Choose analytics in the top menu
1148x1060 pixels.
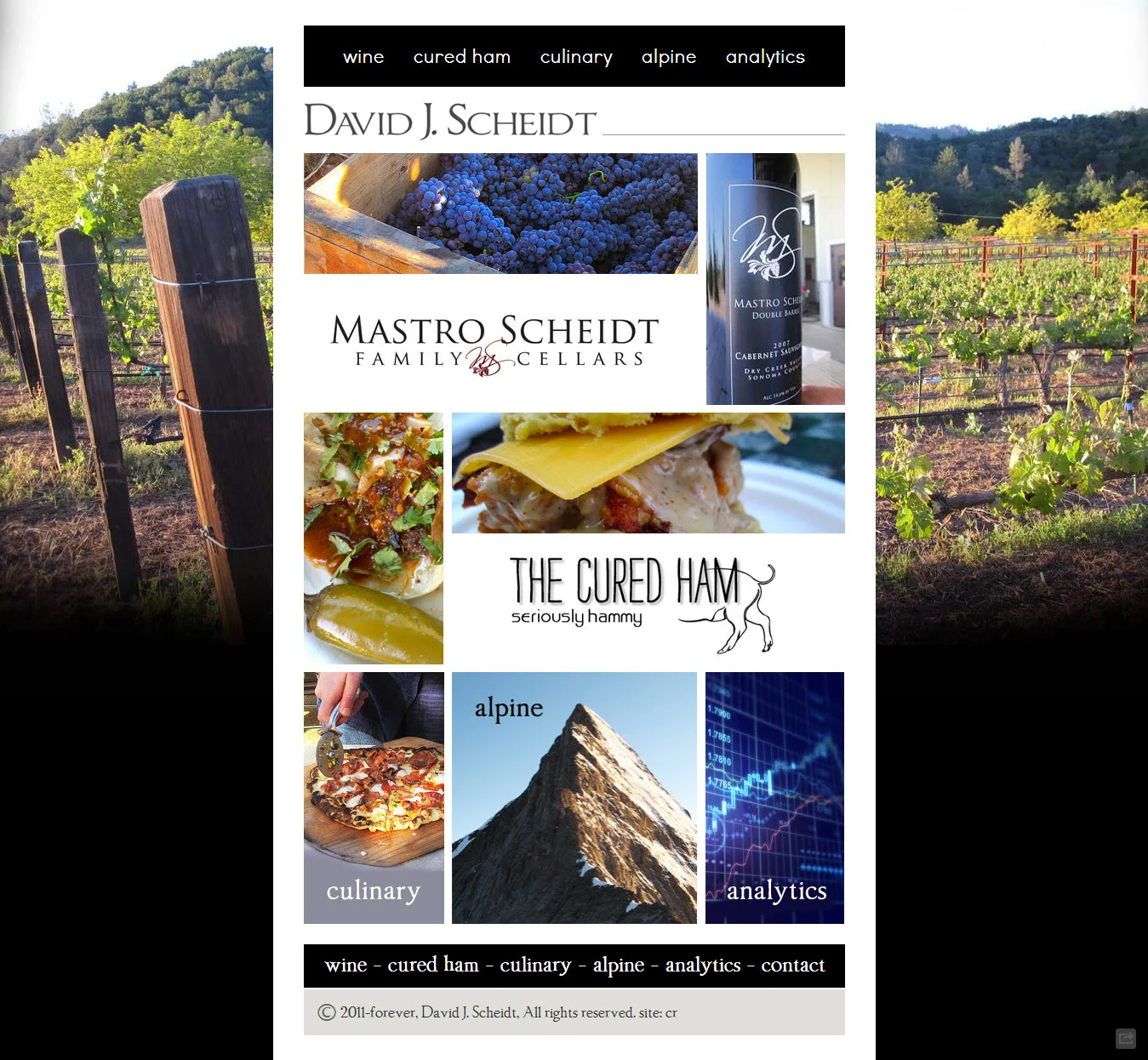(765, 57)
